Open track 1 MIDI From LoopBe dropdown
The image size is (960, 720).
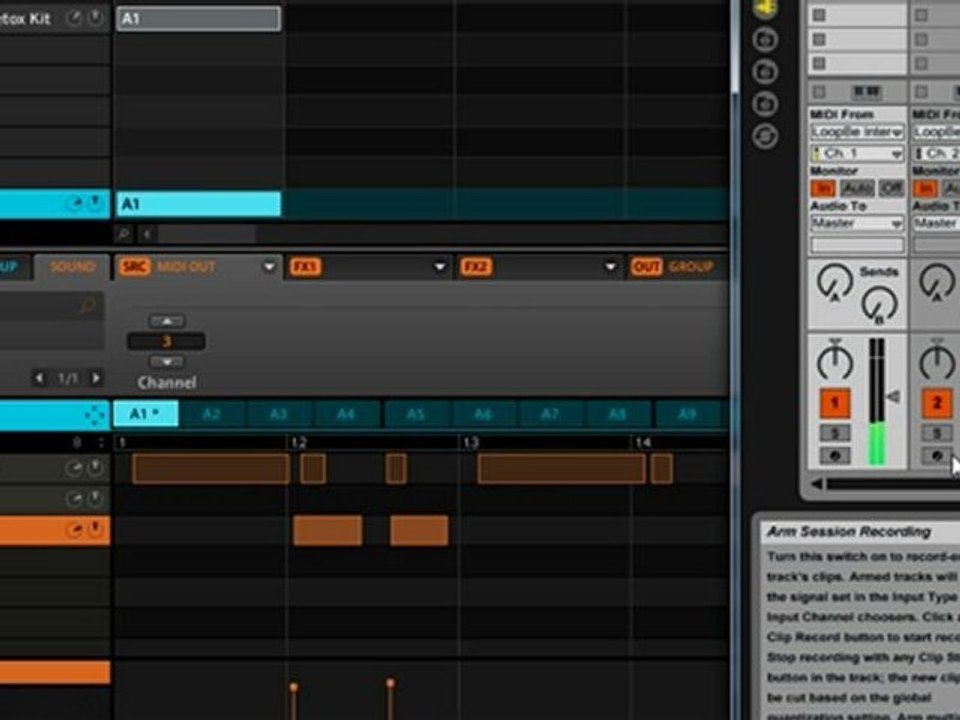point(857,132)
